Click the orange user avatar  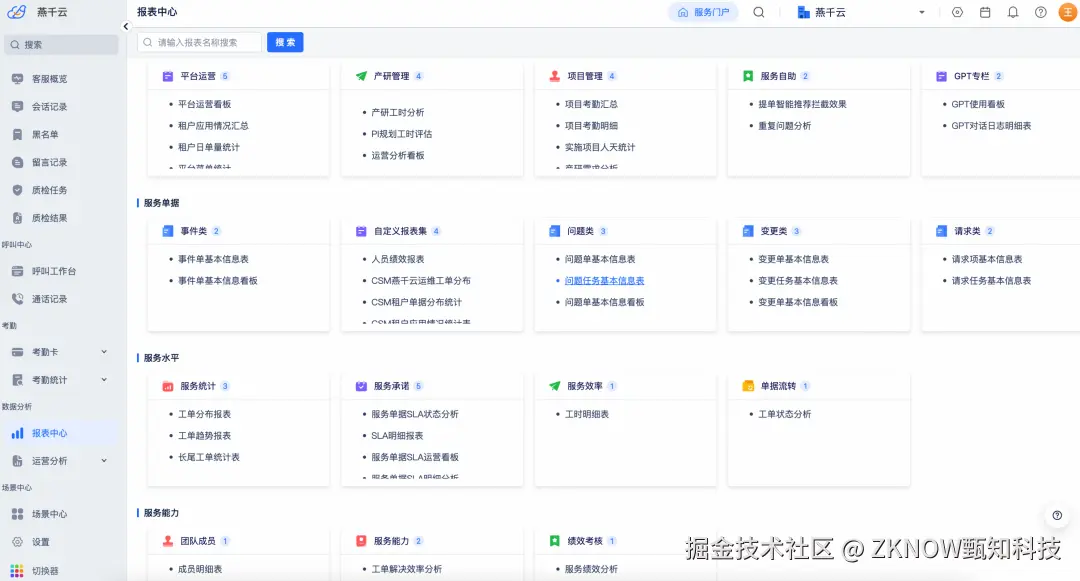point(1068,12)
